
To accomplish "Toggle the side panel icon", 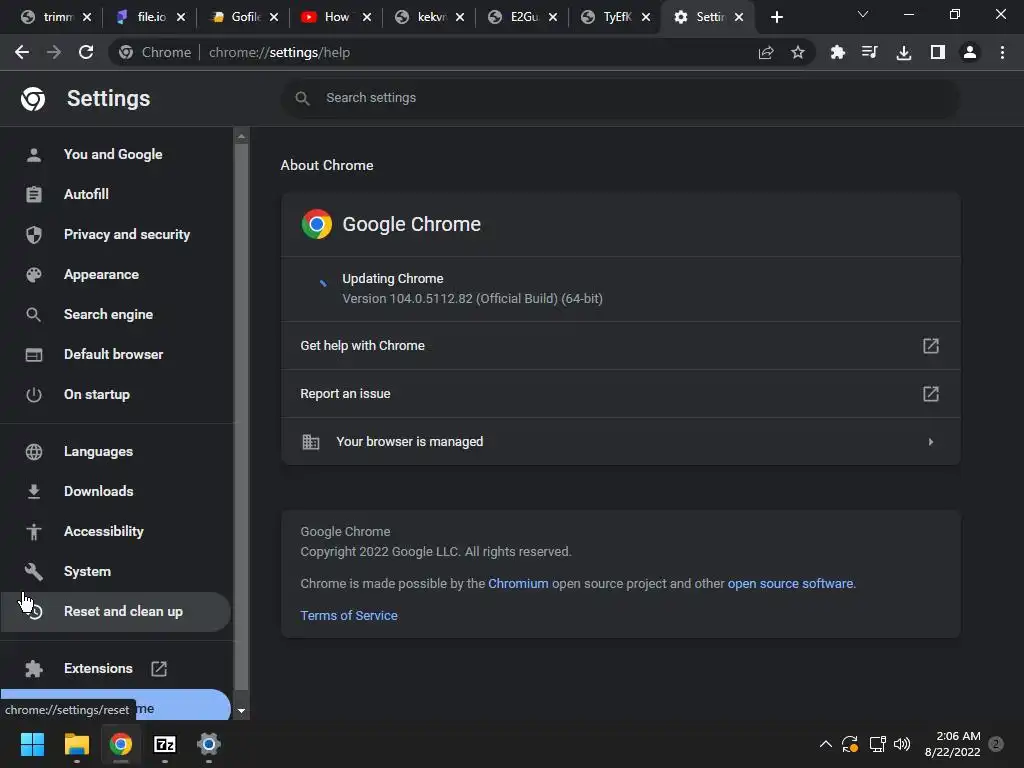I will point(938,52).
